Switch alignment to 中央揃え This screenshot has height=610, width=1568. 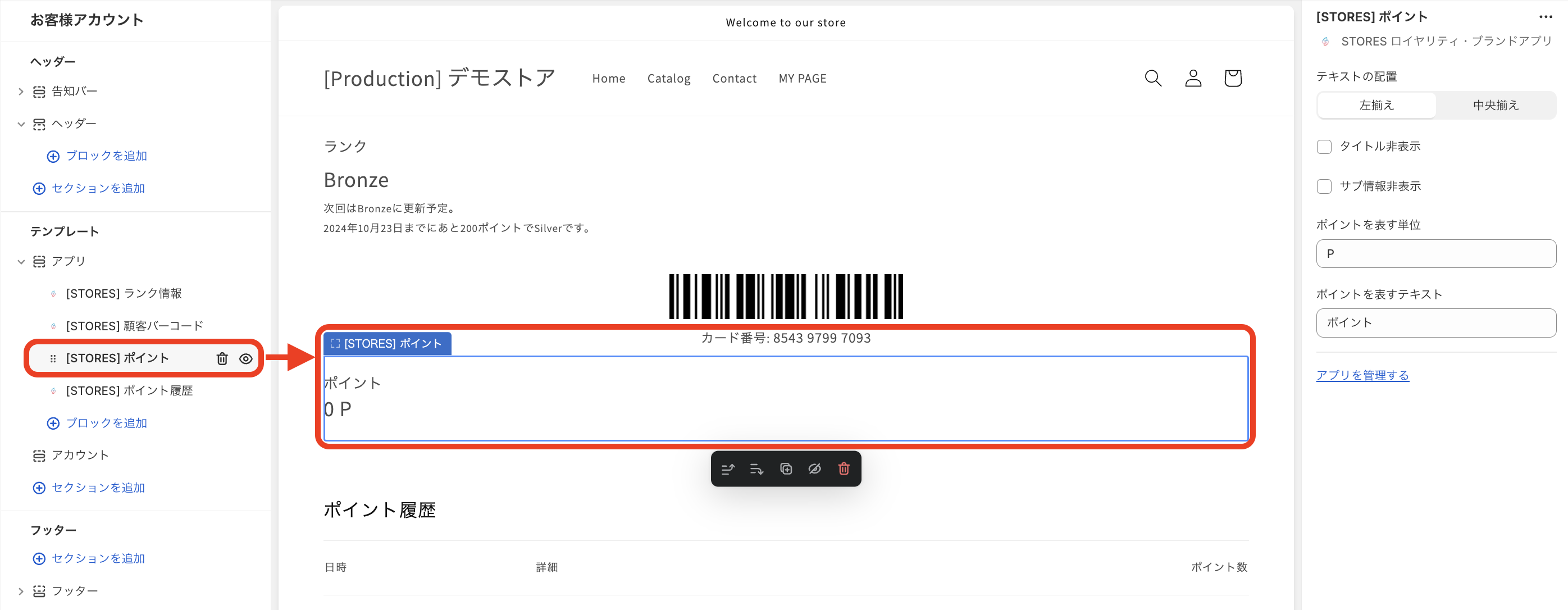click(x=1496, y=104)
